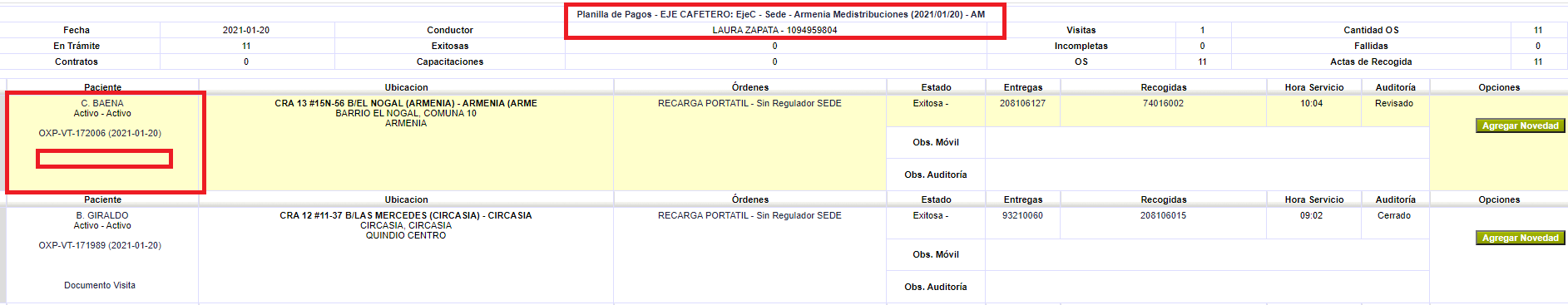
Task: Click the CRA 13 #15N-56 El Nogal address
Action: click(406, 103)
